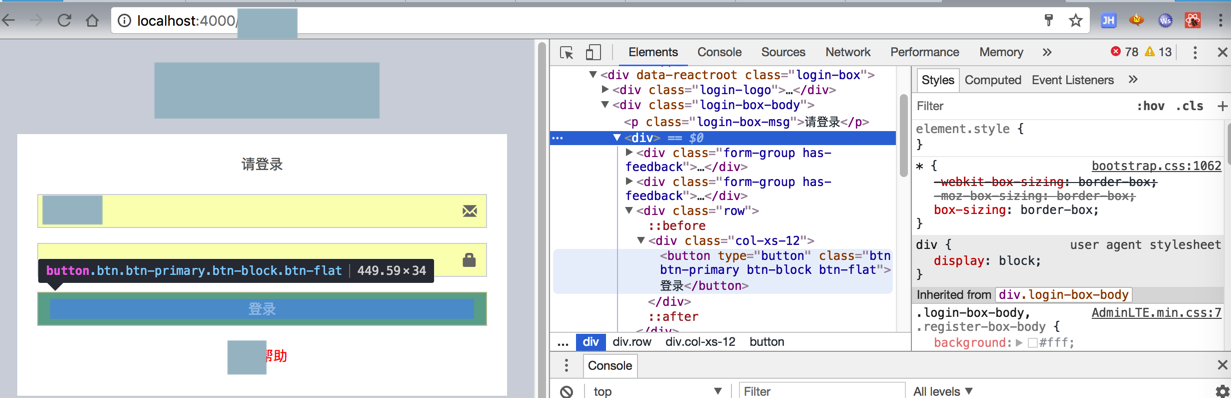This screenshot has width=1231, height=398.
Task: Click the button breadcrumb
Action: (767, 342)
